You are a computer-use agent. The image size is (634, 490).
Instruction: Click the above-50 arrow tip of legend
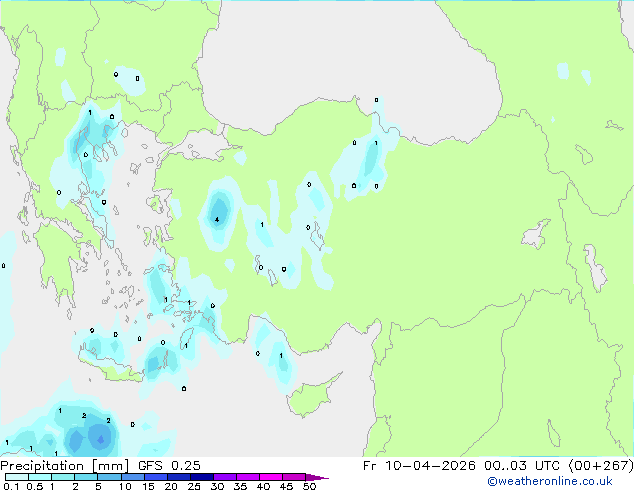[317, 477]
